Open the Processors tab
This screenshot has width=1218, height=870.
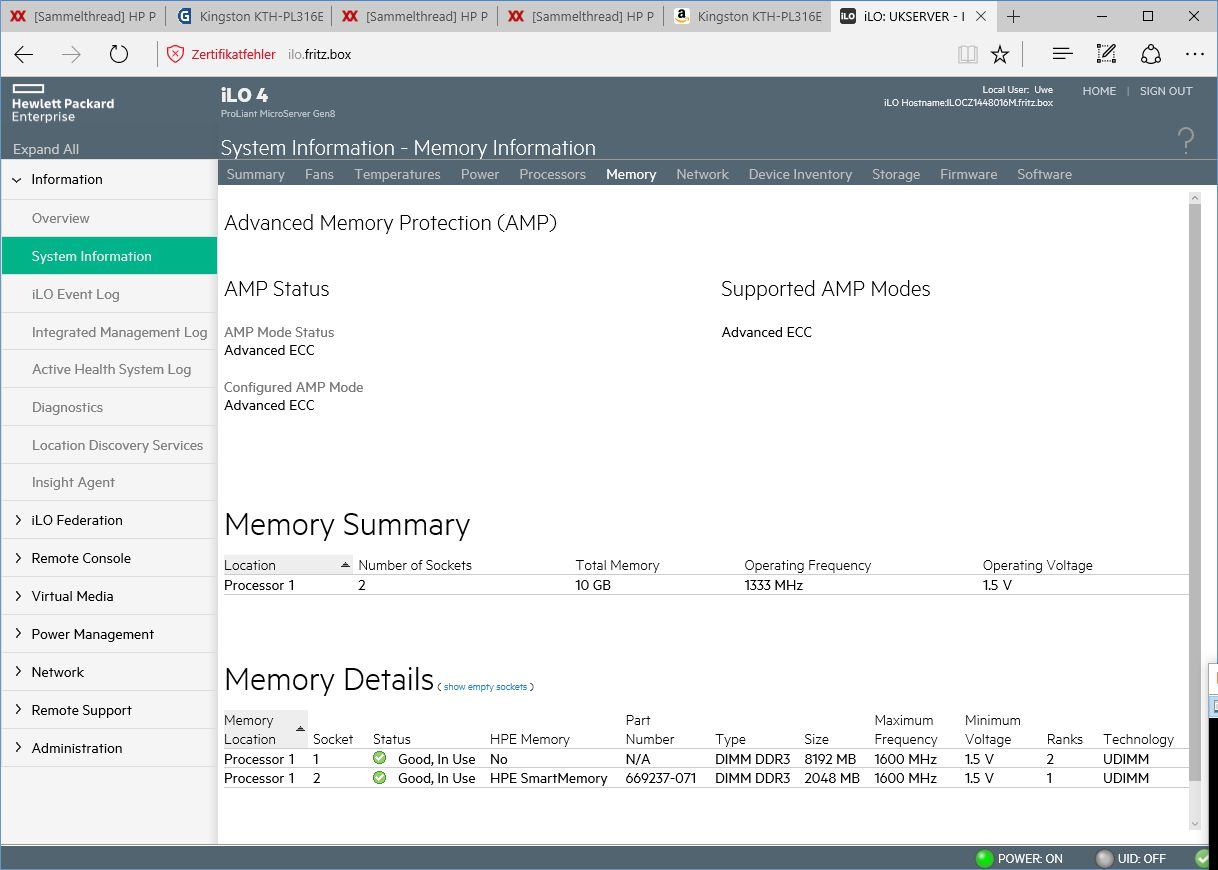click(x=552, y=174)
